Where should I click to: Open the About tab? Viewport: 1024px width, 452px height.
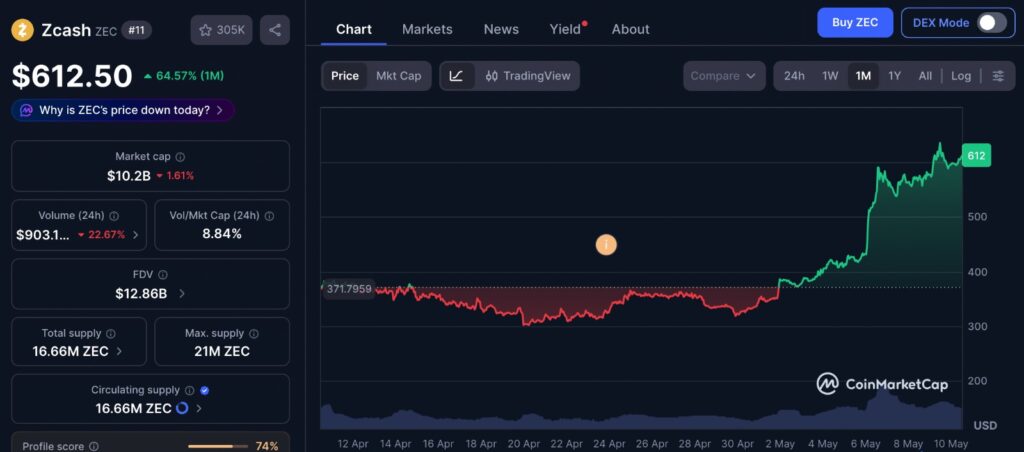630,29
